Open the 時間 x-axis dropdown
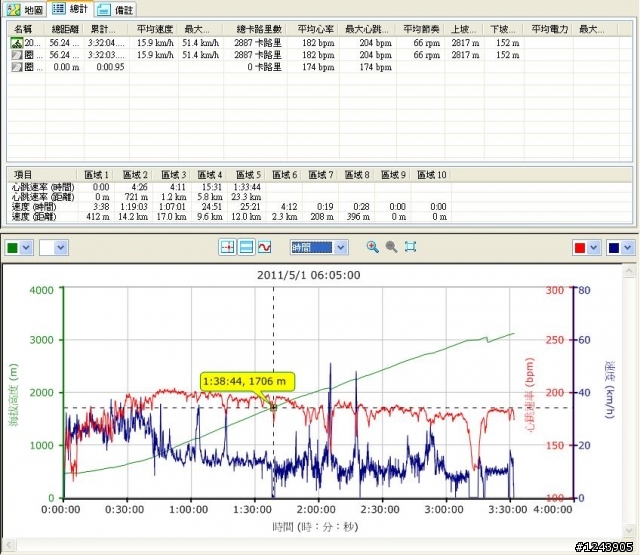Viewport: 640px width, 555px height. point(341,247)
